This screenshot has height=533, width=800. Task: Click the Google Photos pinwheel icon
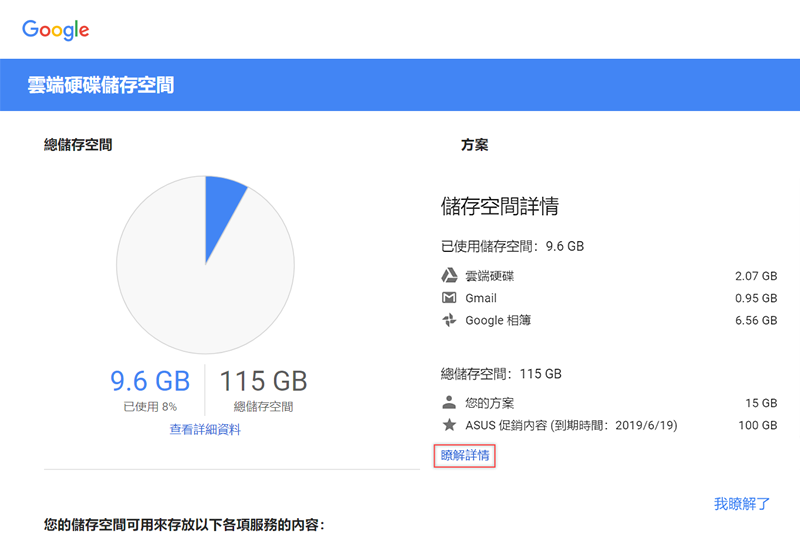(x=449, y=320)
